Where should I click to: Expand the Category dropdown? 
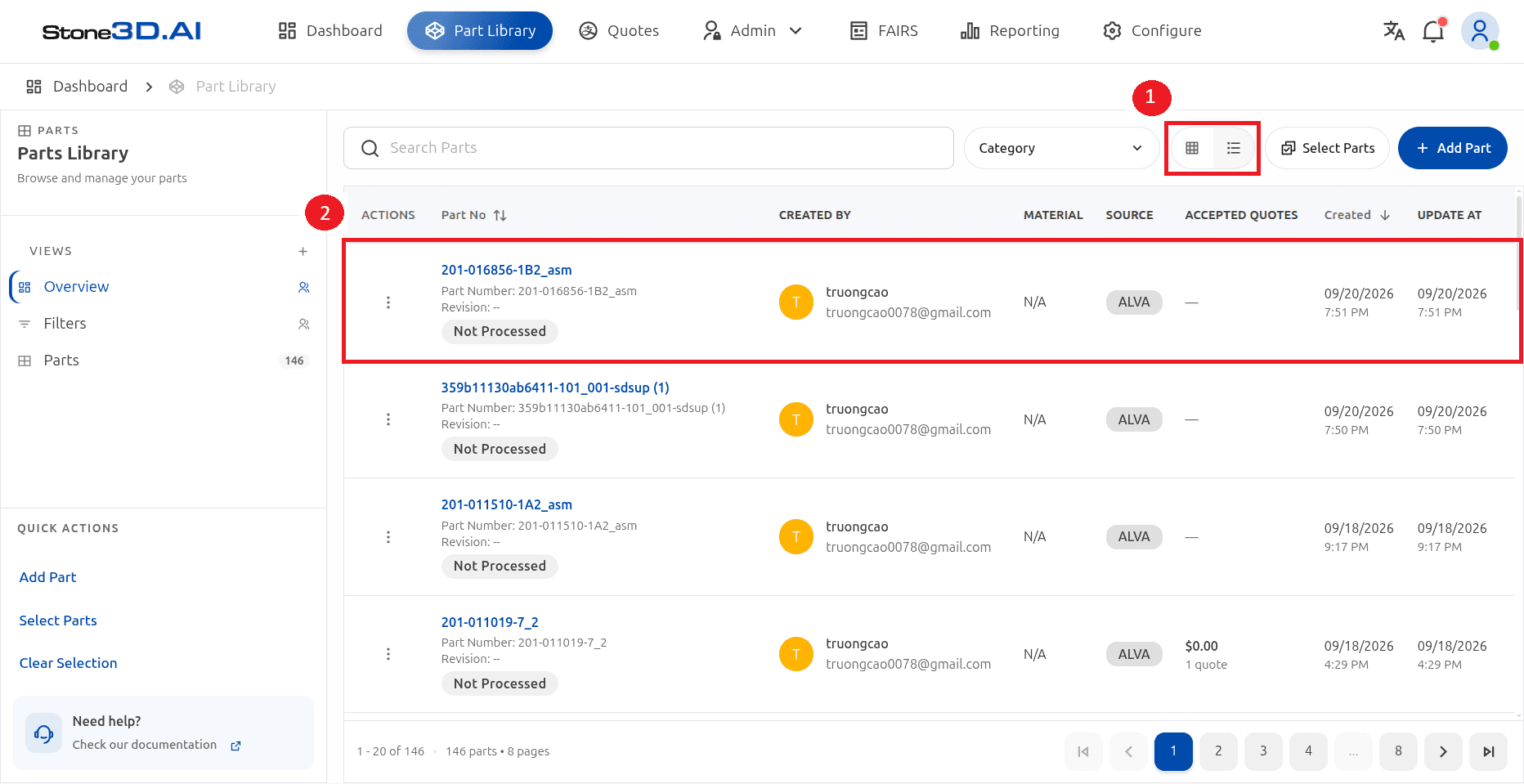1060,148
